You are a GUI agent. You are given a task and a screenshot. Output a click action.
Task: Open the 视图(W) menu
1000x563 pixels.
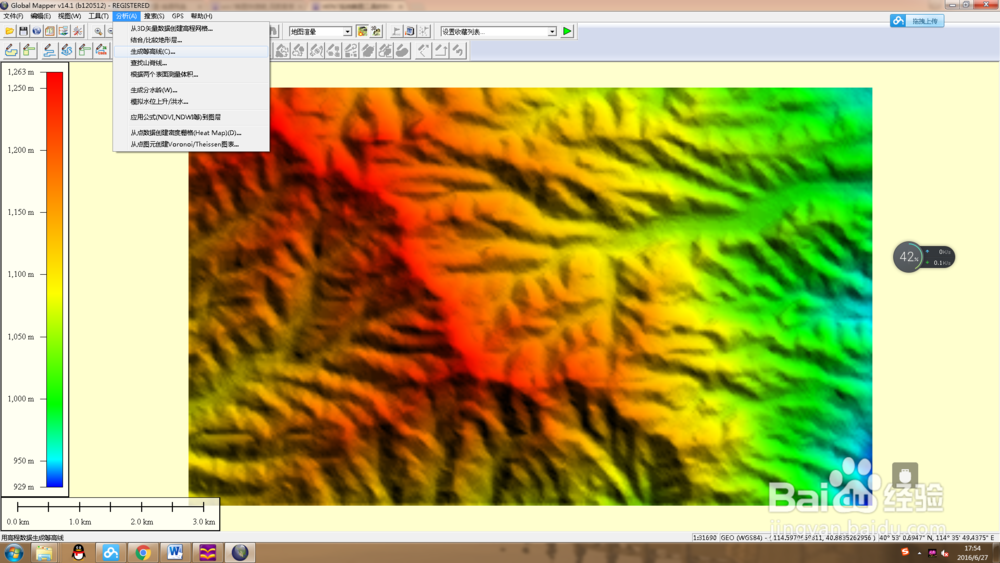coord(70,16)
